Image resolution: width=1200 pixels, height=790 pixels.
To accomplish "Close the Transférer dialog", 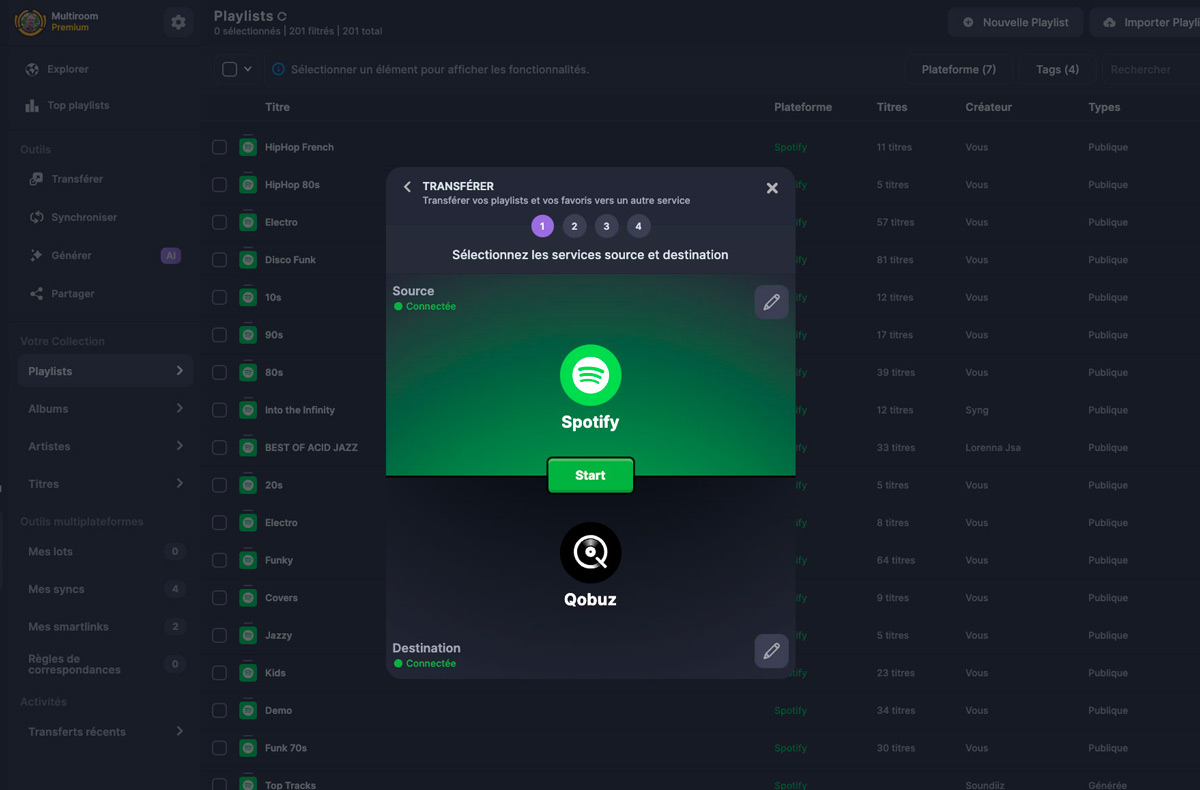I will pos(772,188).
